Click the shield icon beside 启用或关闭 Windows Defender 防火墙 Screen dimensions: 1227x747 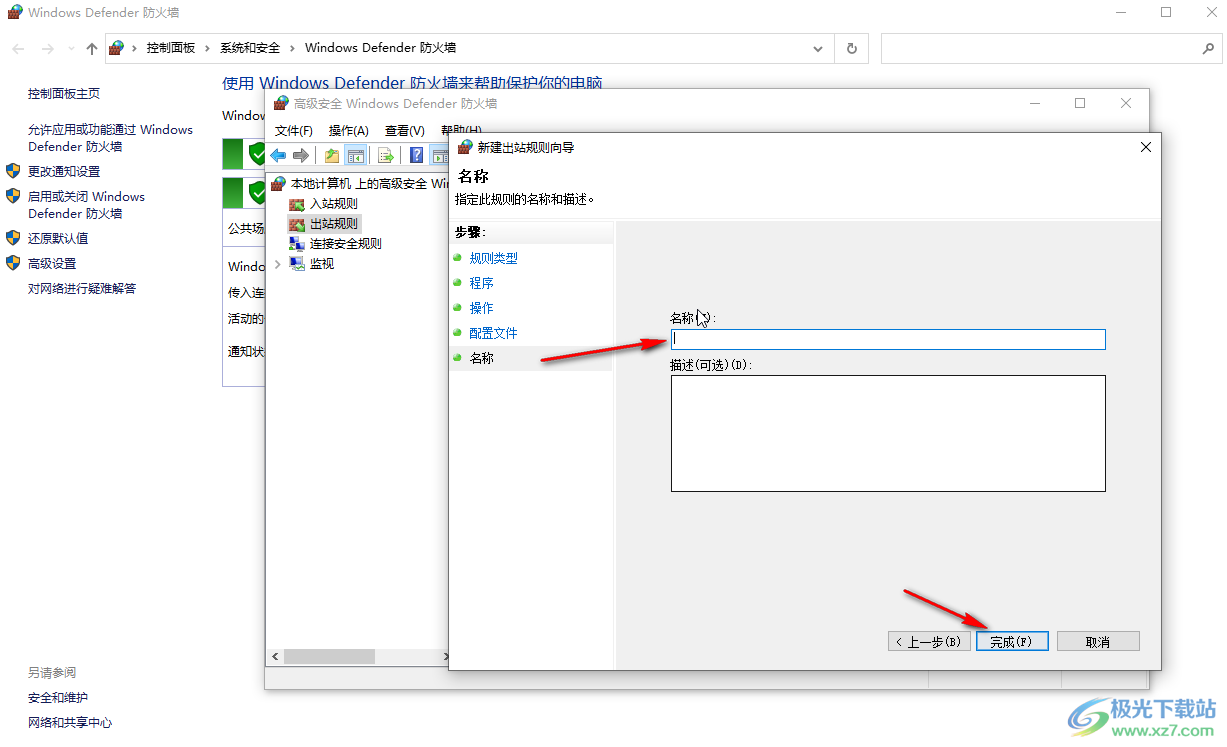coord(13,196)
